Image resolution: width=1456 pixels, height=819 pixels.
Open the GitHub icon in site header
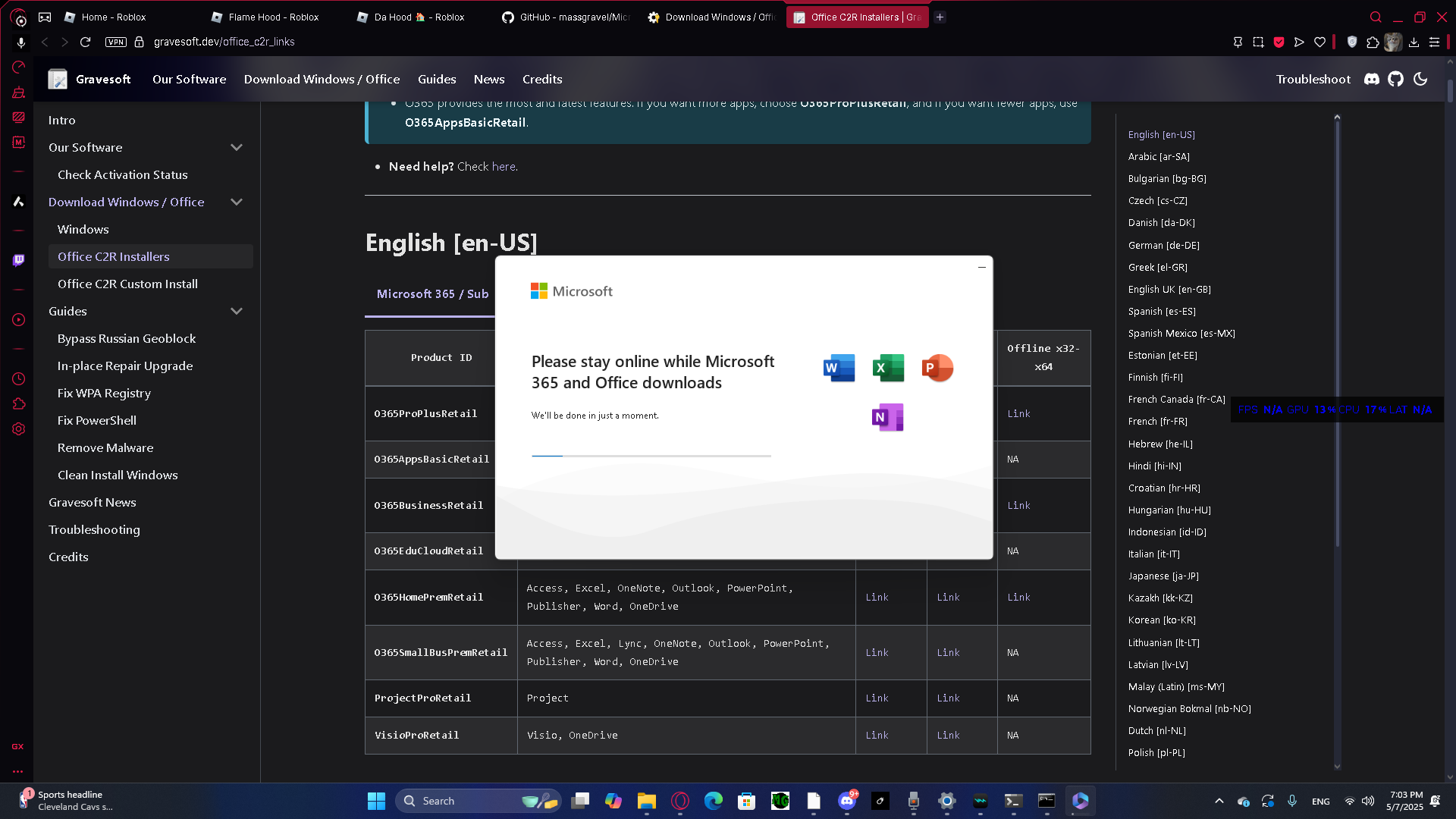pyautogui.click(x=1395, y=79)
